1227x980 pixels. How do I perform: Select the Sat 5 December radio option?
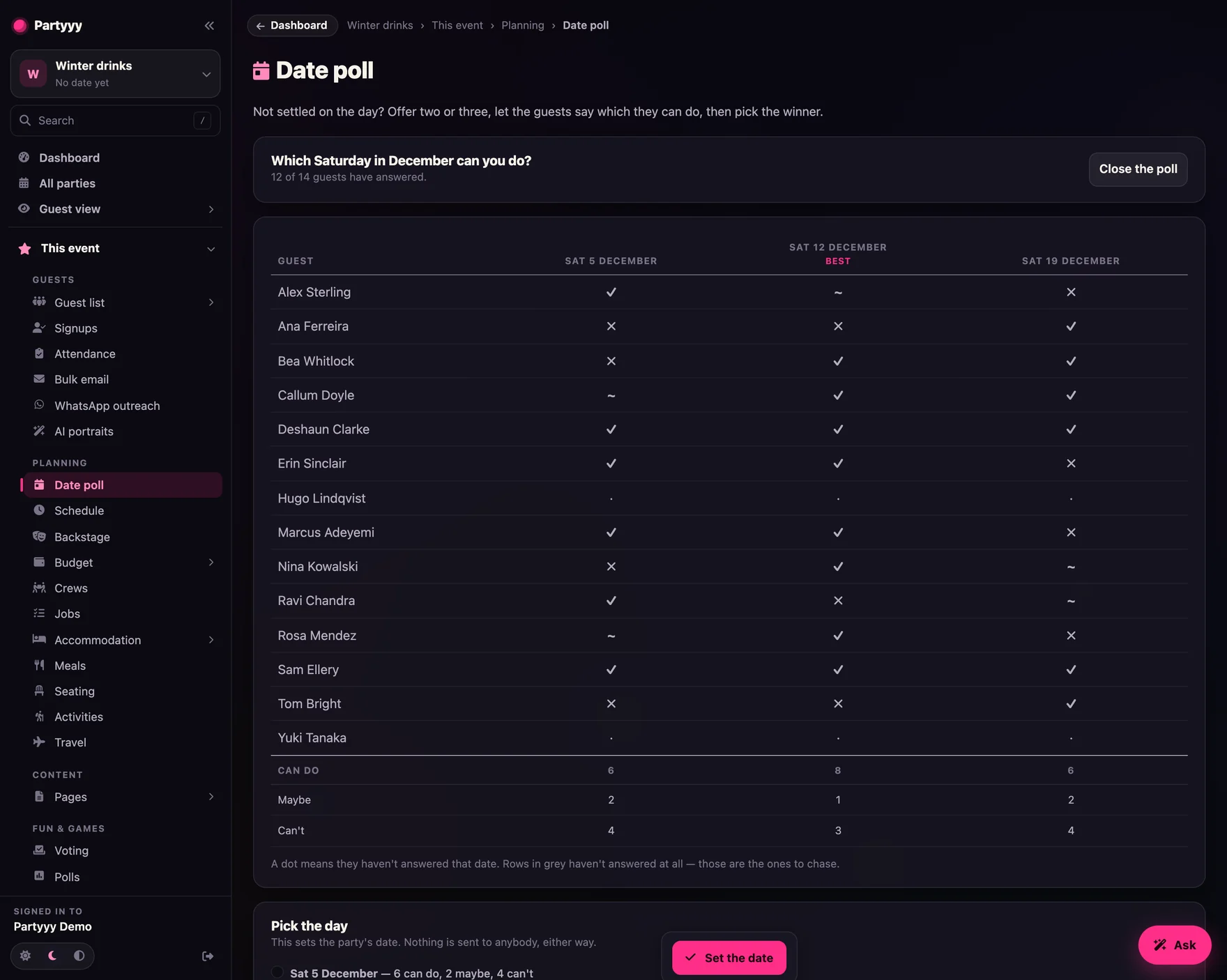click(277, 972)
